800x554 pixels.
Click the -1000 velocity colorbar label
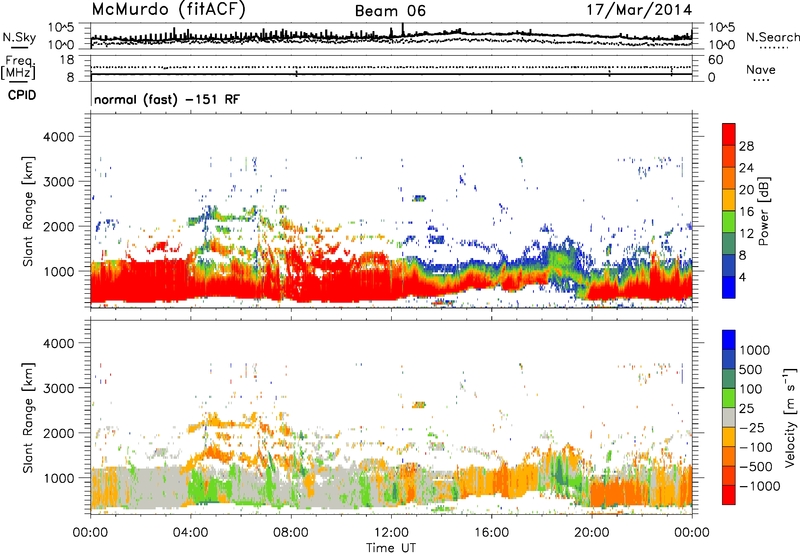click(760, 486)
